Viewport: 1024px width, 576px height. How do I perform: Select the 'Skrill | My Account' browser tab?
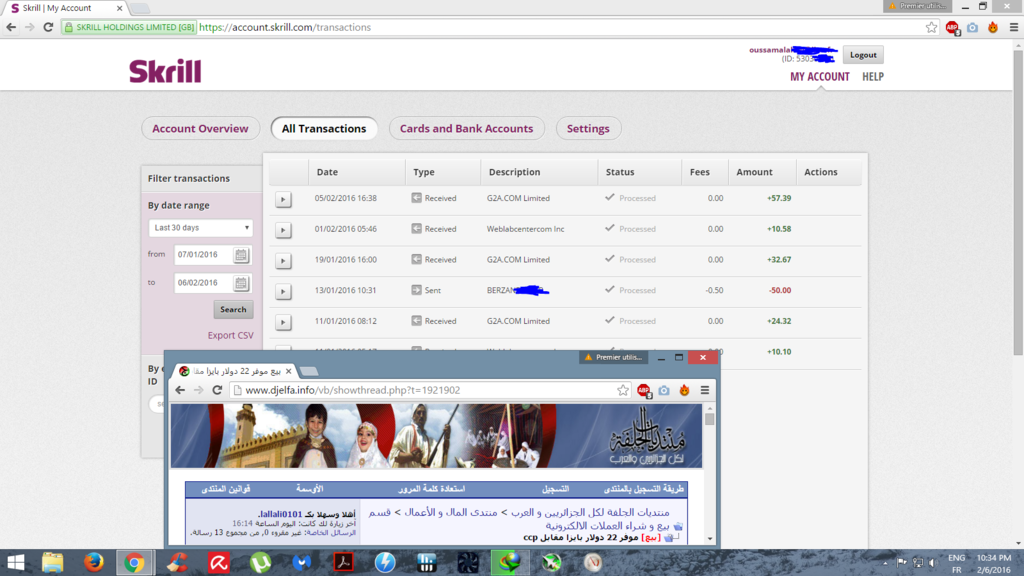[64, 8]
